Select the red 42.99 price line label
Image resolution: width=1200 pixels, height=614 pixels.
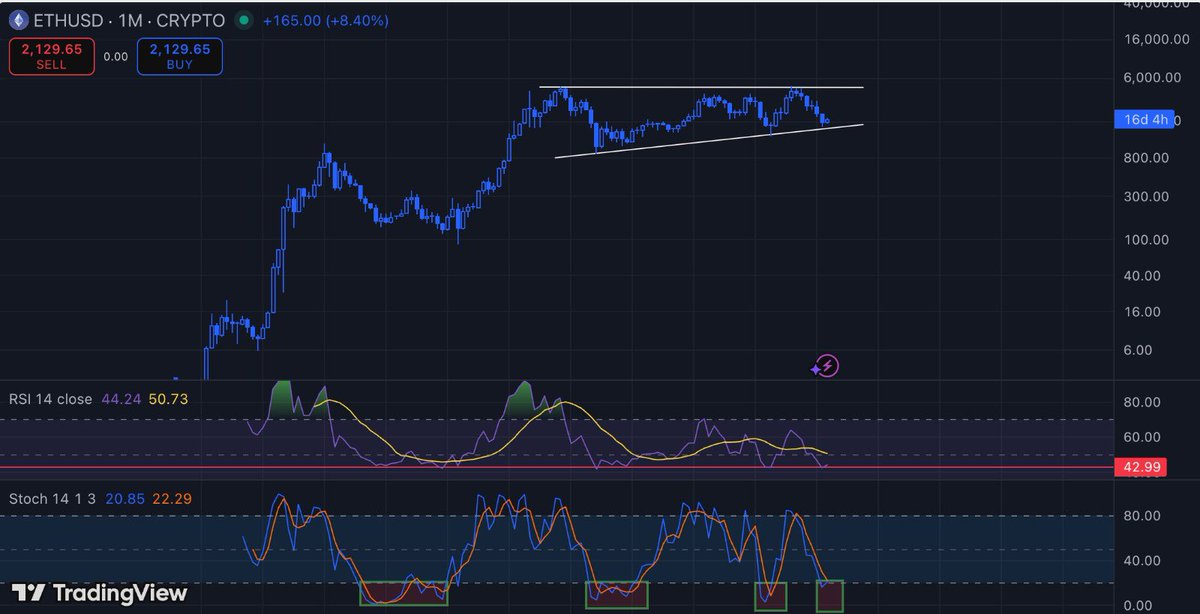pos(1142,467)
